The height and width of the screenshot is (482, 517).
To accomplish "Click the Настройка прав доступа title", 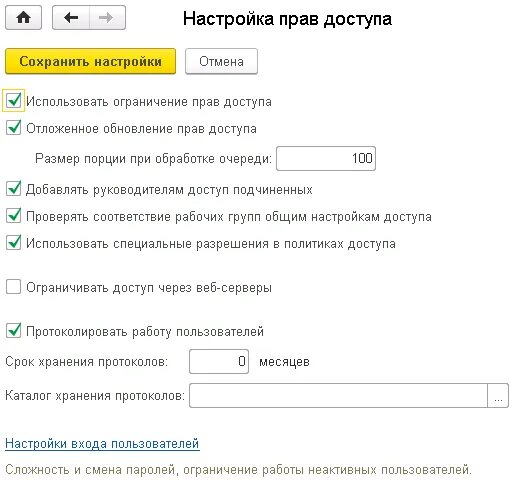I will click(x=287, y=19).
